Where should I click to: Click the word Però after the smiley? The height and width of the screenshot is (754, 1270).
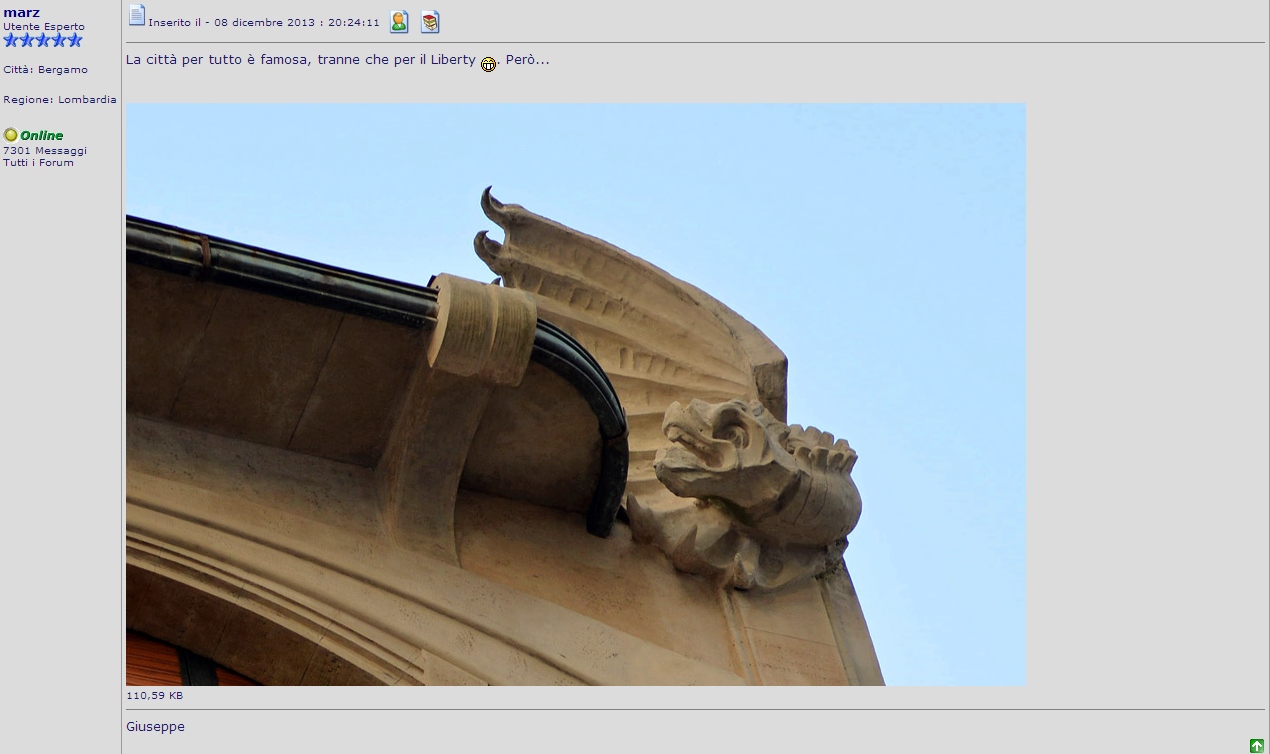click(527, 60)
